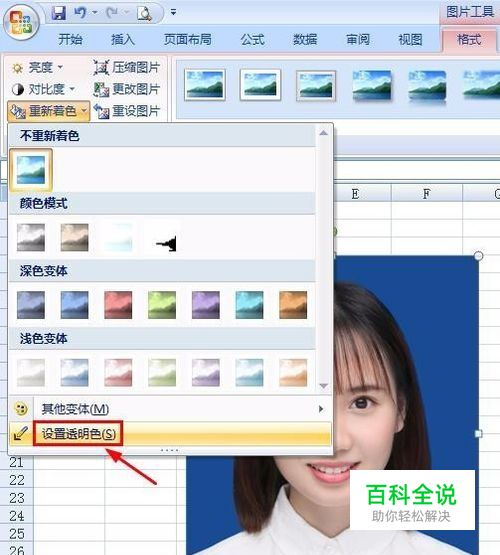Apply the orange light variation
The image size is (500, 555).
(293, 372)
